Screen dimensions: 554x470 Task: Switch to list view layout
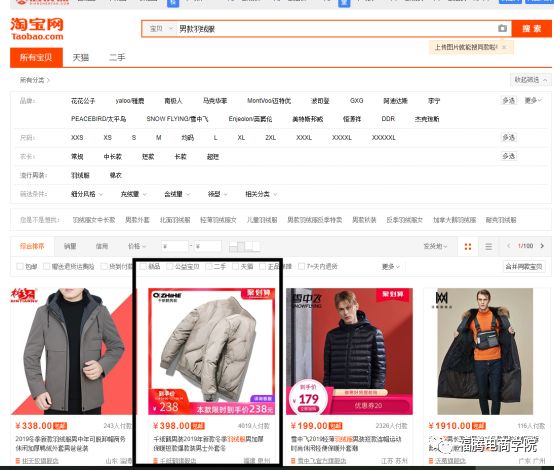point(488,247)
